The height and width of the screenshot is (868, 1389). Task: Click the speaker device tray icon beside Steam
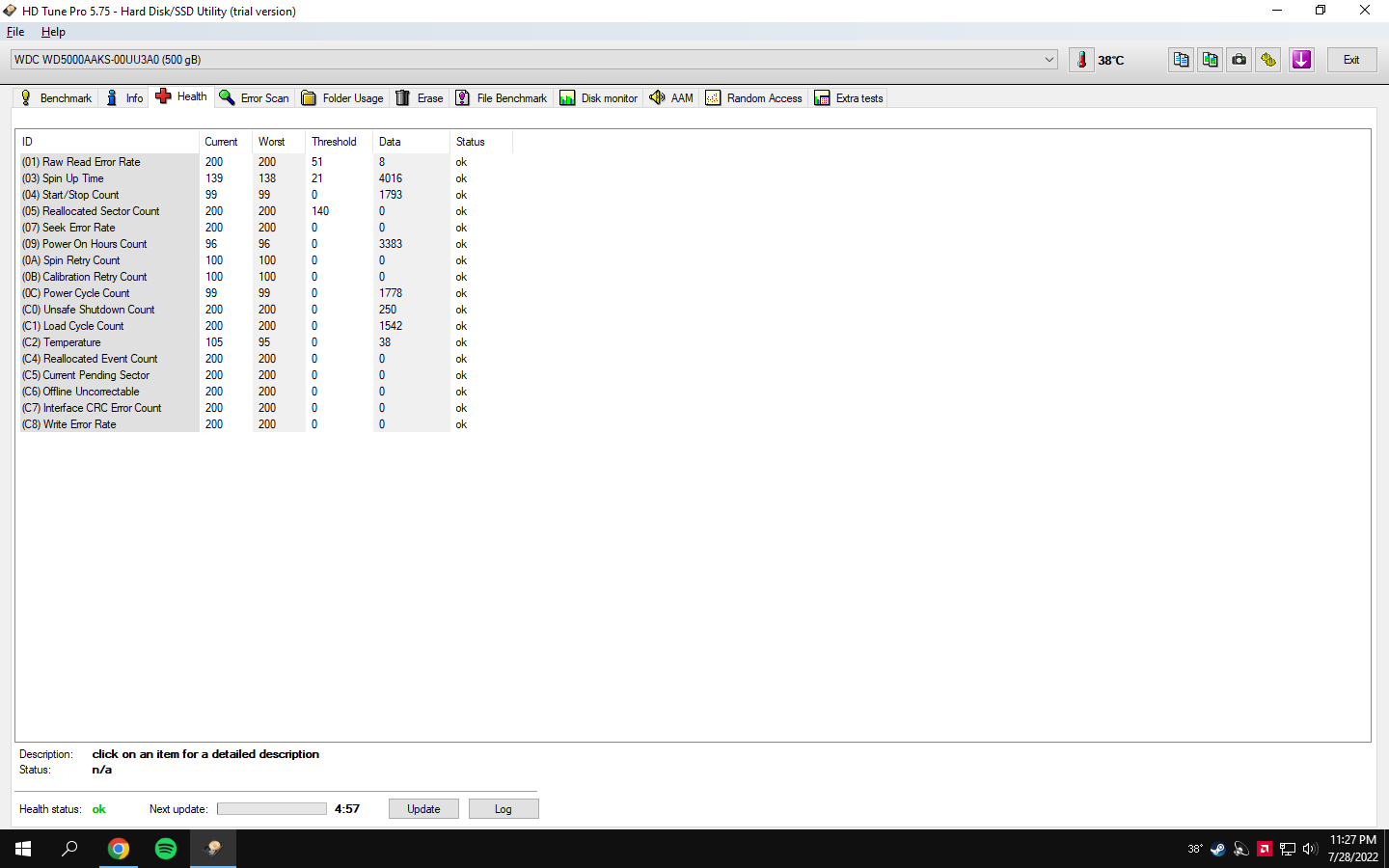[x=1241, y=849]
